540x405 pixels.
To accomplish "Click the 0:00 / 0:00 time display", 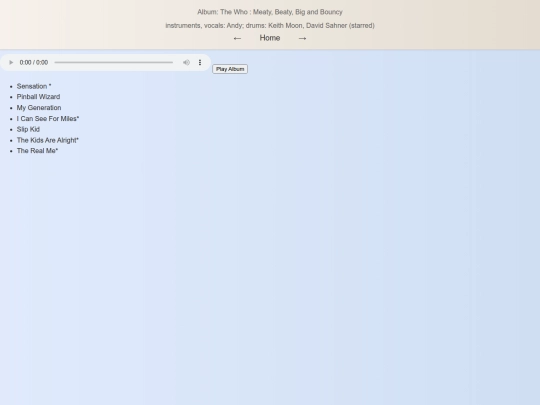I will tap(34, 62).
